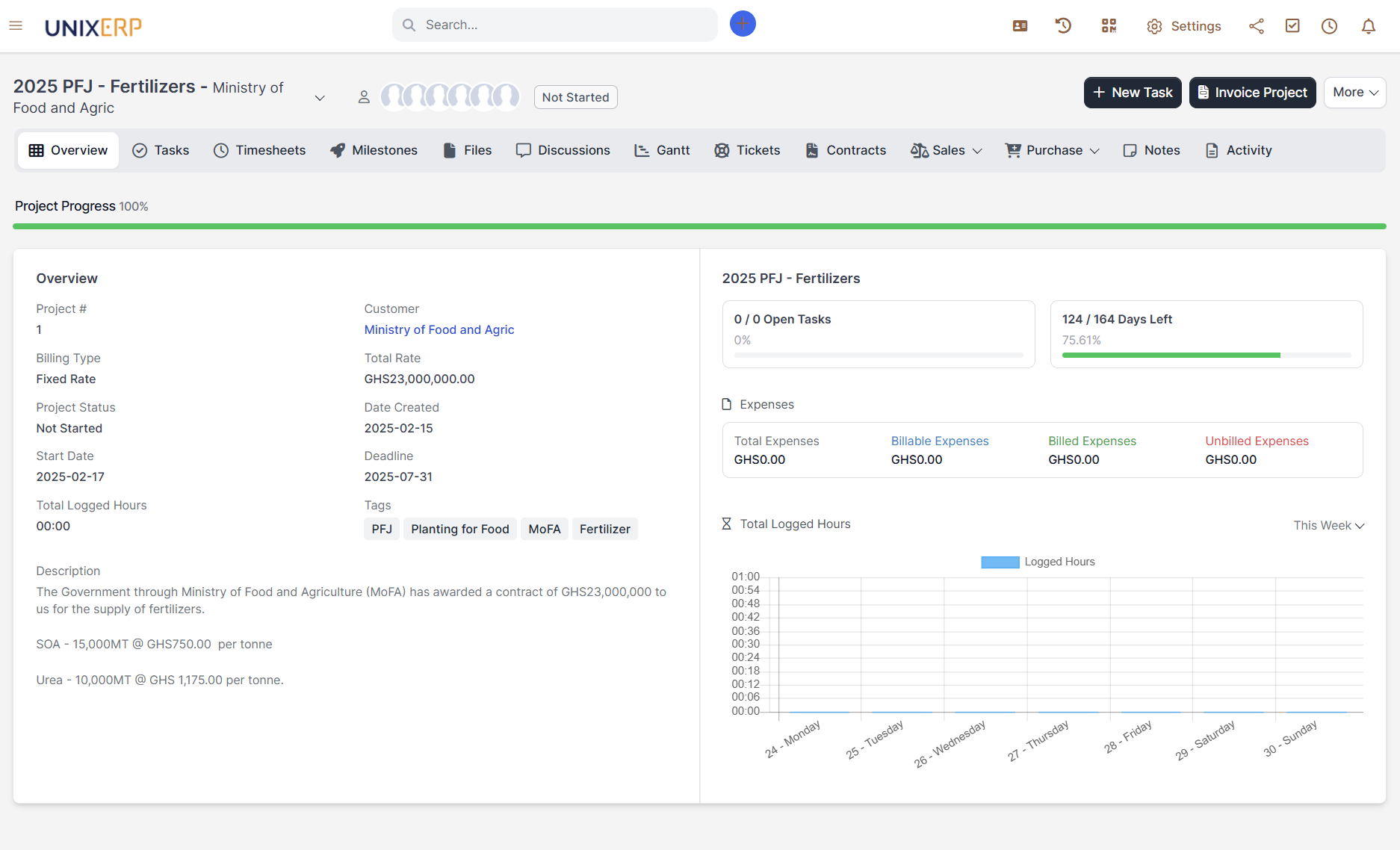Open the notifications bell

[x=1369, y=26]
